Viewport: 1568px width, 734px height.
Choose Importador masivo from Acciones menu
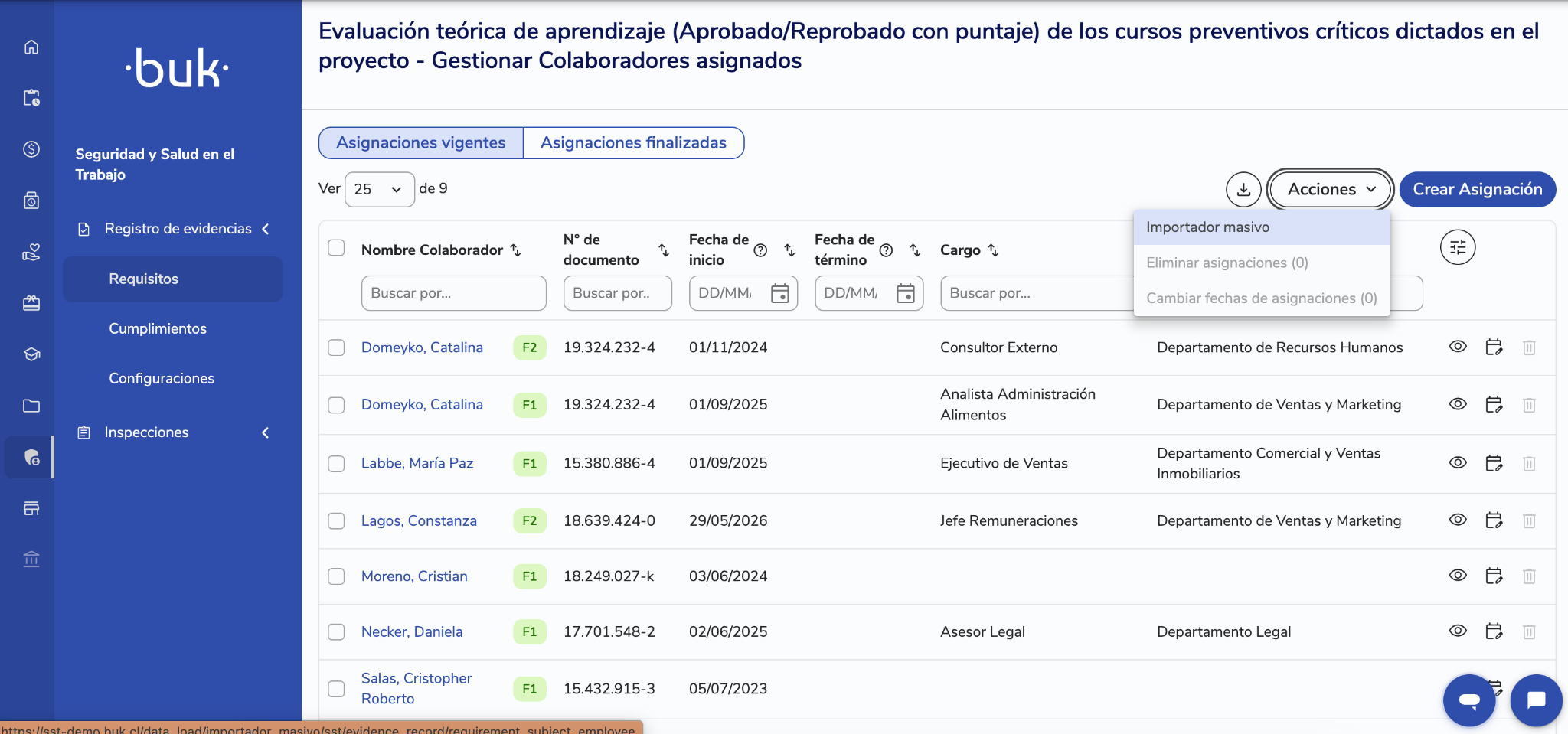1262,227
